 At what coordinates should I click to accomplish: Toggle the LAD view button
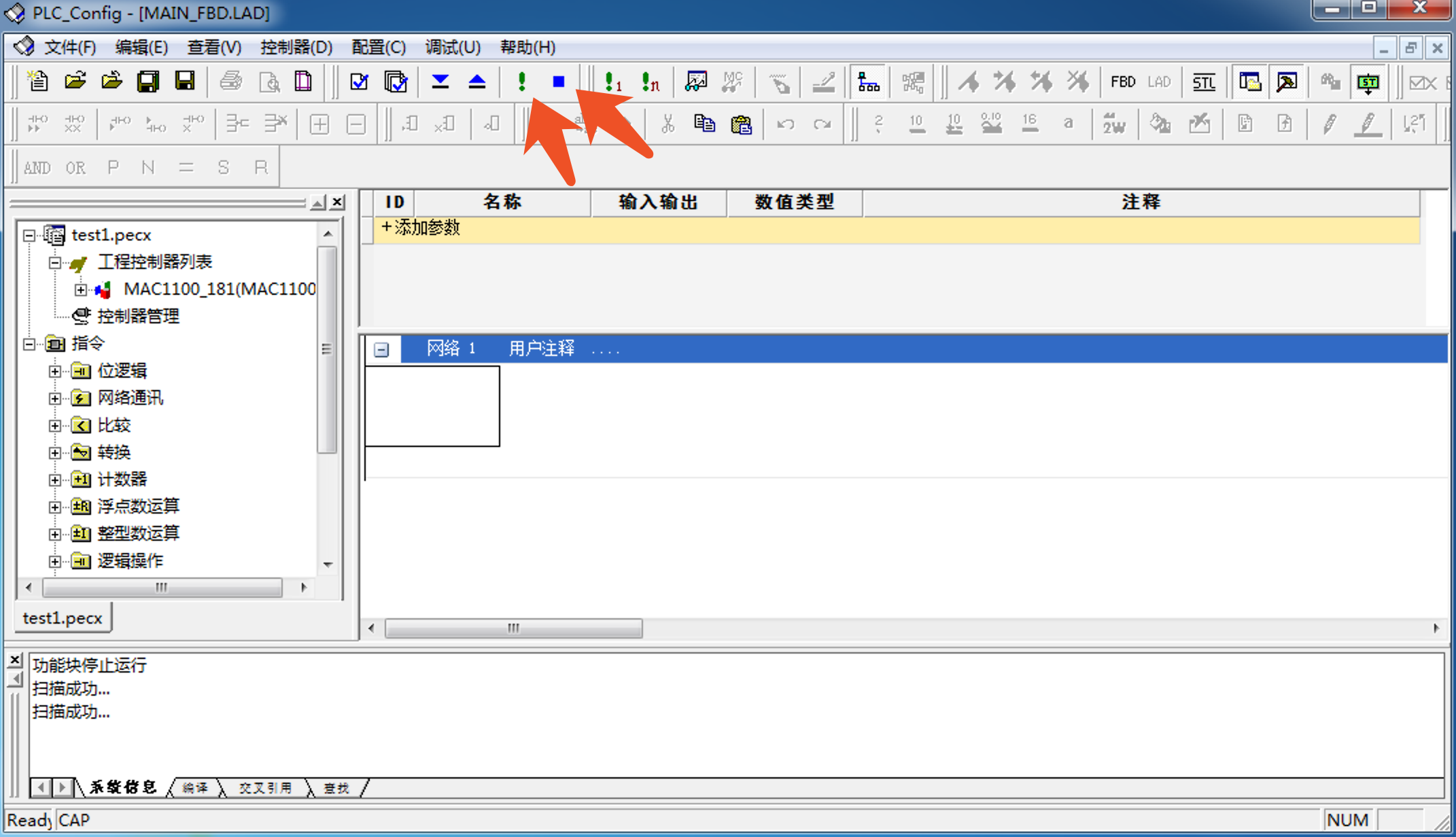tap(1159, 82)
